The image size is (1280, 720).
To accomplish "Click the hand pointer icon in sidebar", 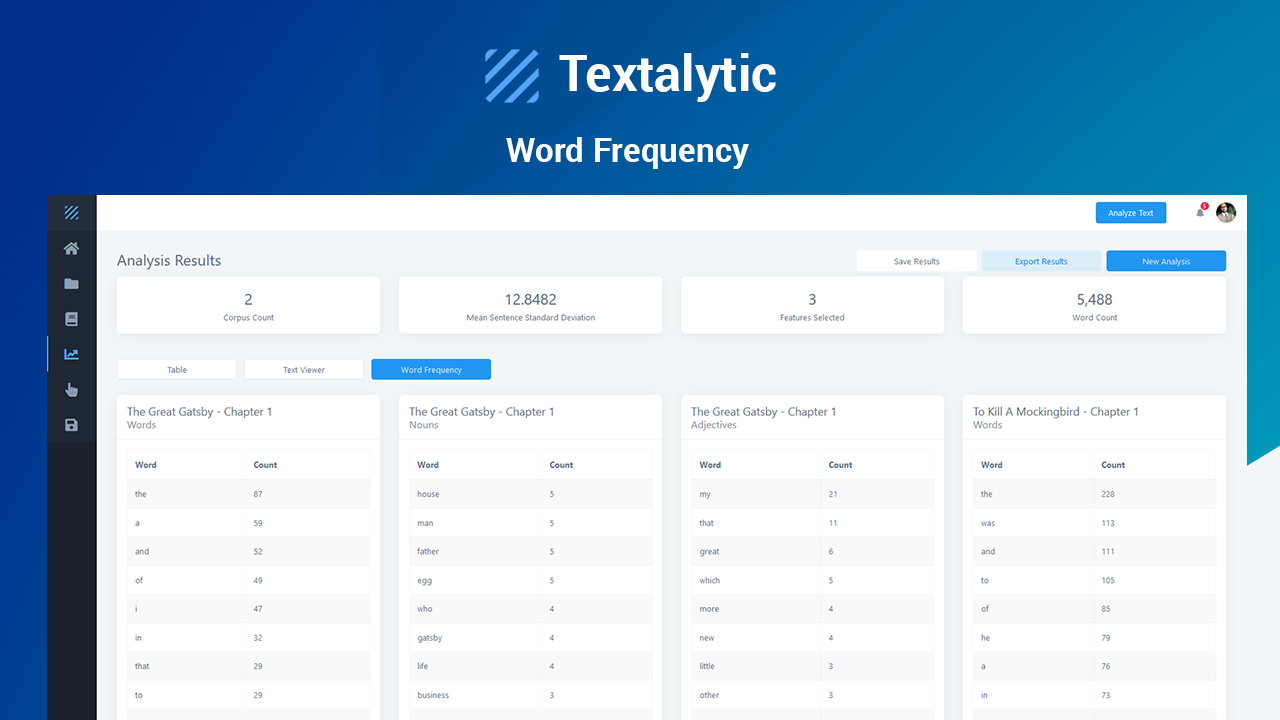I will 71,389.
